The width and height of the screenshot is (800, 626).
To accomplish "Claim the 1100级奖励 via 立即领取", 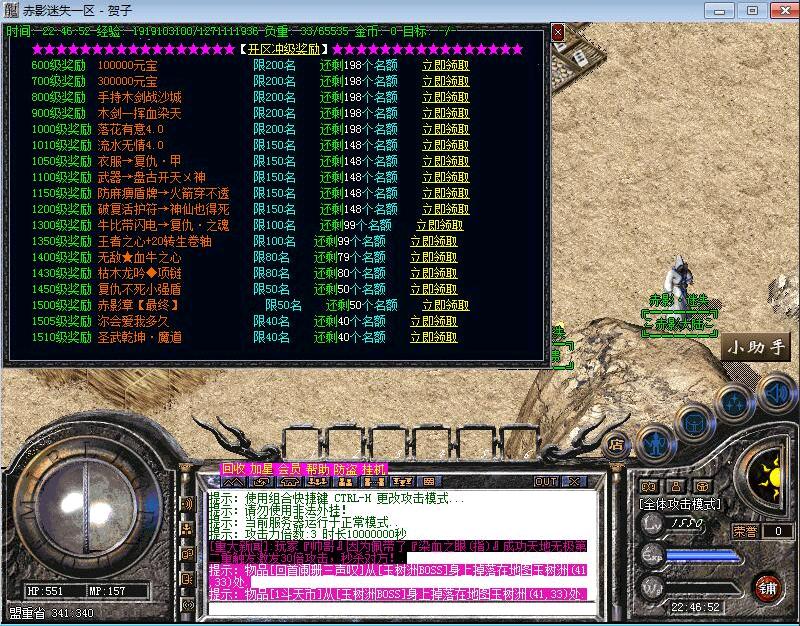I will (445, 177).
